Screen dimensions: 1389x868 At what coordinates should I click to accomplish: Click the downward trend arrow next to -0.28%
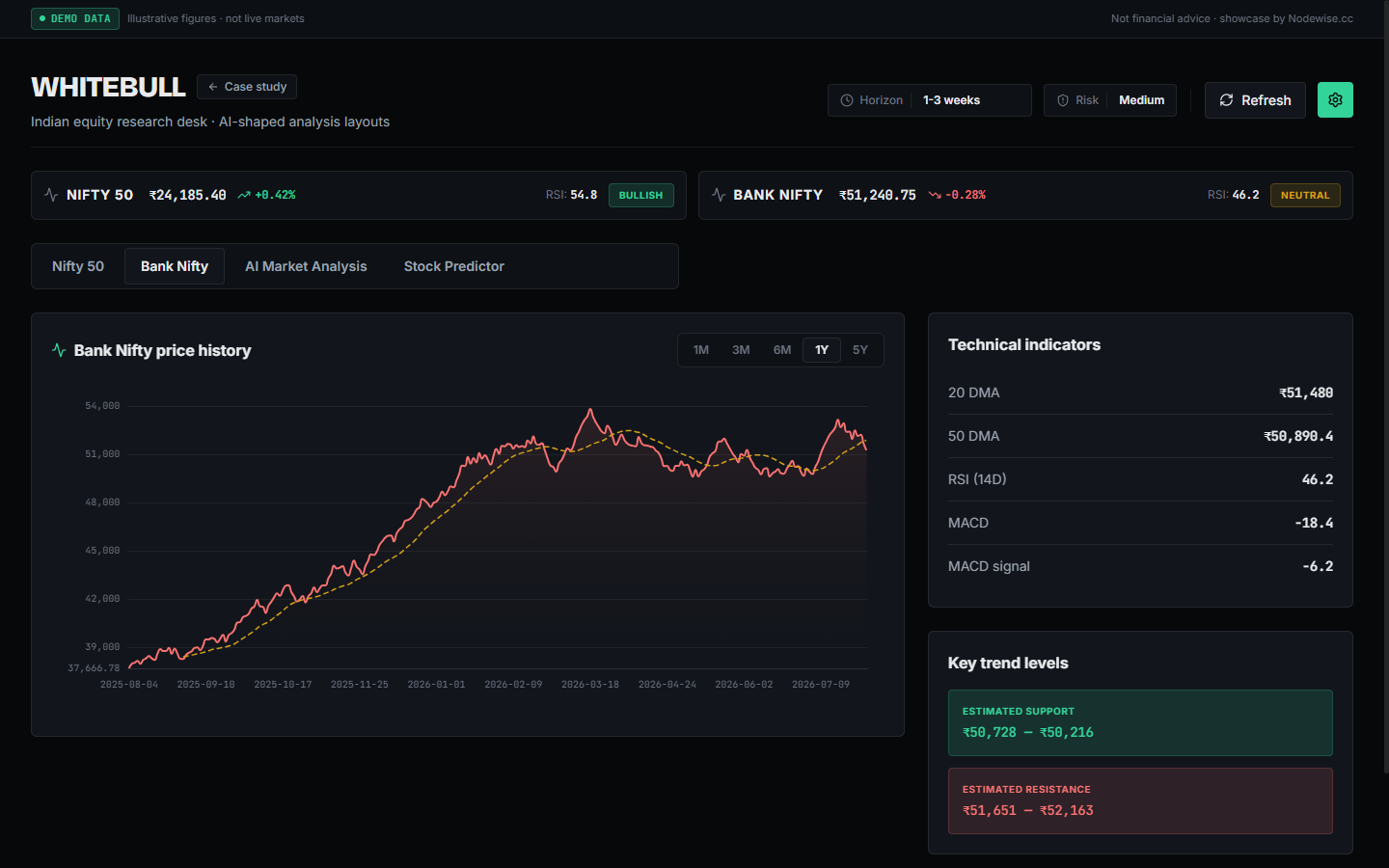coord(935,195)
